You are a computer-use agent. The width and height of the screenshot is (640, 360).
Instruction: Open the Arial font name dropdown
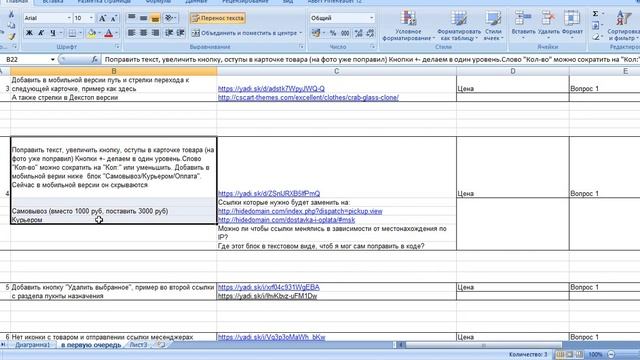(x=69, y=18)
